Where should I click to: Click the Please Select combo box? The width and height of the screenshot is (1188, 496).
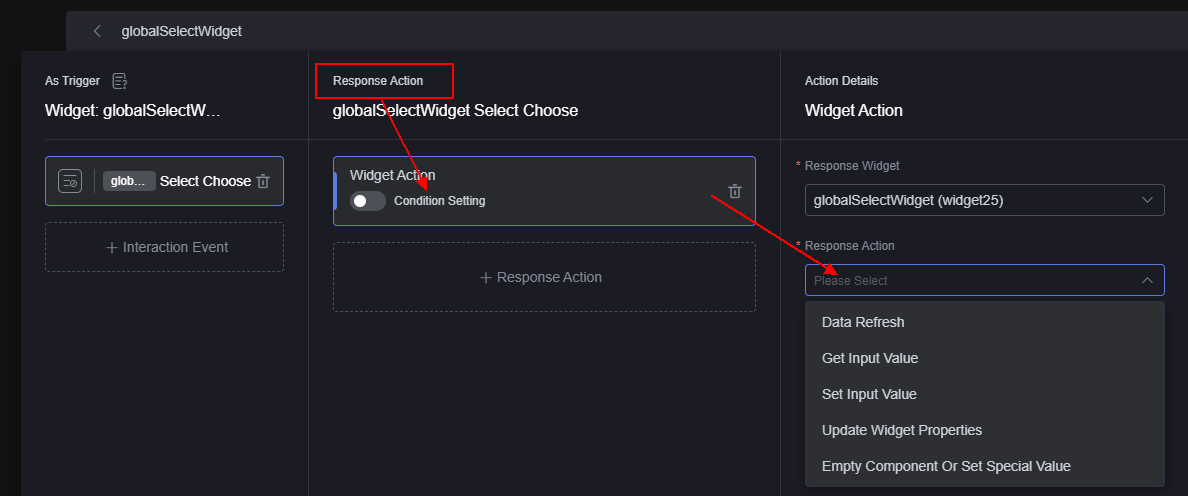pyautogui.click(x=984, y=280)
